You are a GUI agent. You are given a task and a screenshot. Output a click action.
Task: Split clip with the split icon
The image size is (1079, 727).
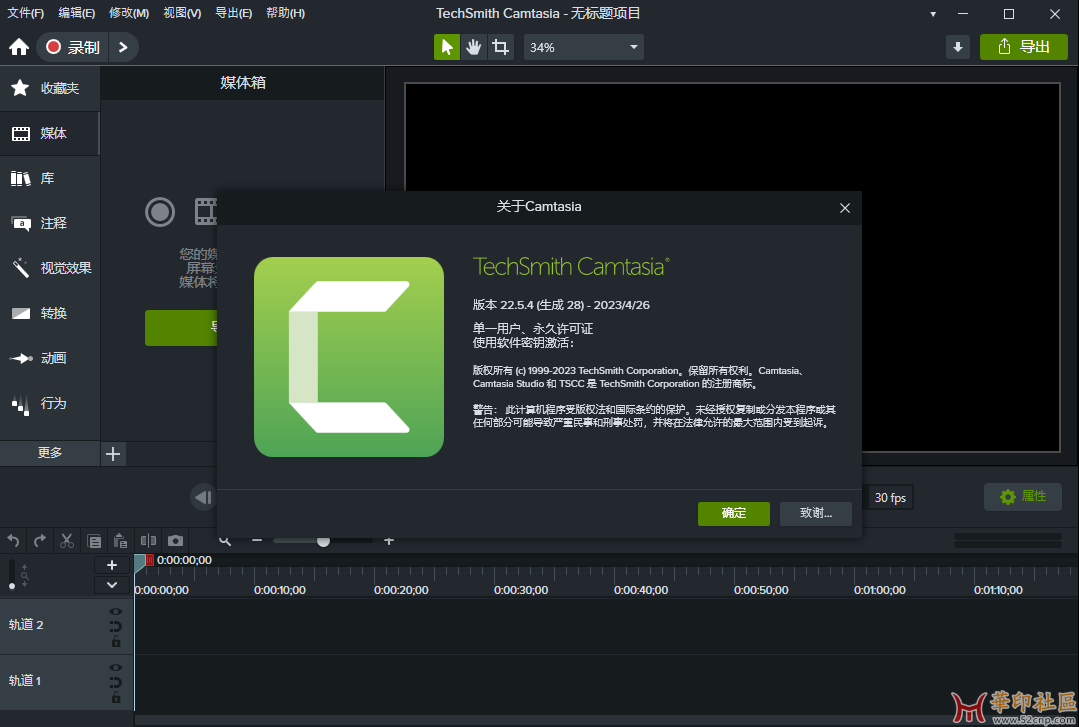tap(148, 540)
